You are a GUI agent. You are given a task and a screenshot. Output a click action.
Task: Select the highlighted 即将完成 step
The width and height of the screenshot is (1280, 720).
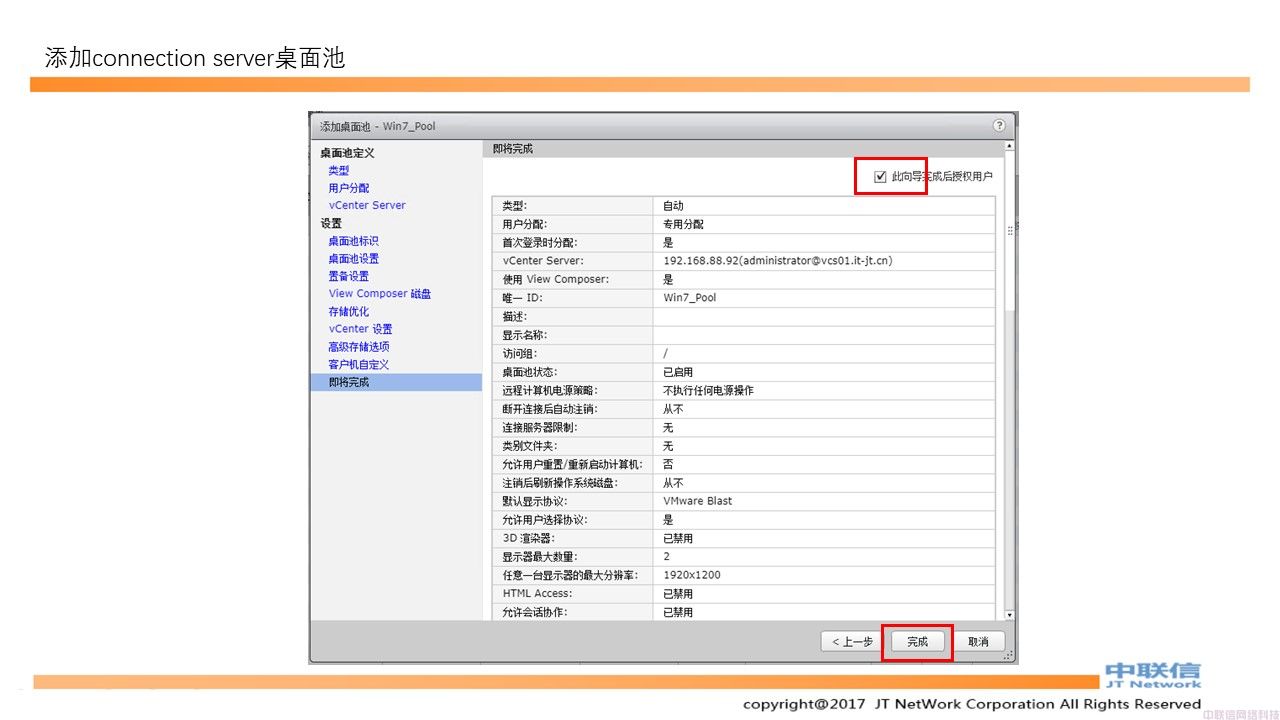click(x=396, y=382)
